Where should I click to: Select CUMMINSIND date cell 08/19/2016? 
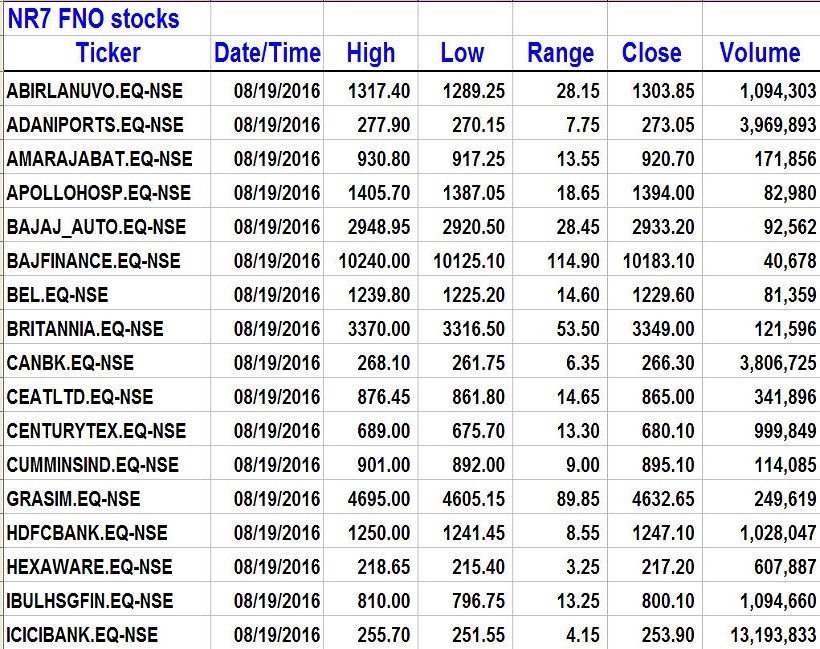pyautogui.click(x=277, y=465)
